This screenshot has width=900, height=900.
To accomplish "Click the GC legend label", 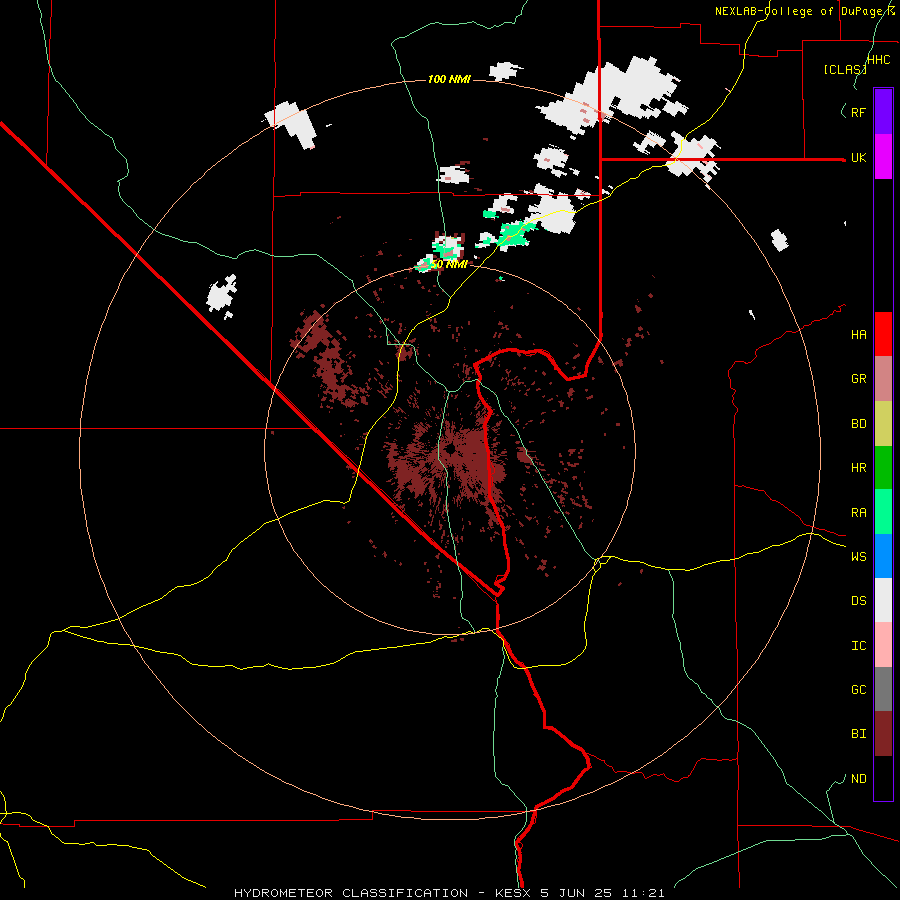I will [858, 690].
